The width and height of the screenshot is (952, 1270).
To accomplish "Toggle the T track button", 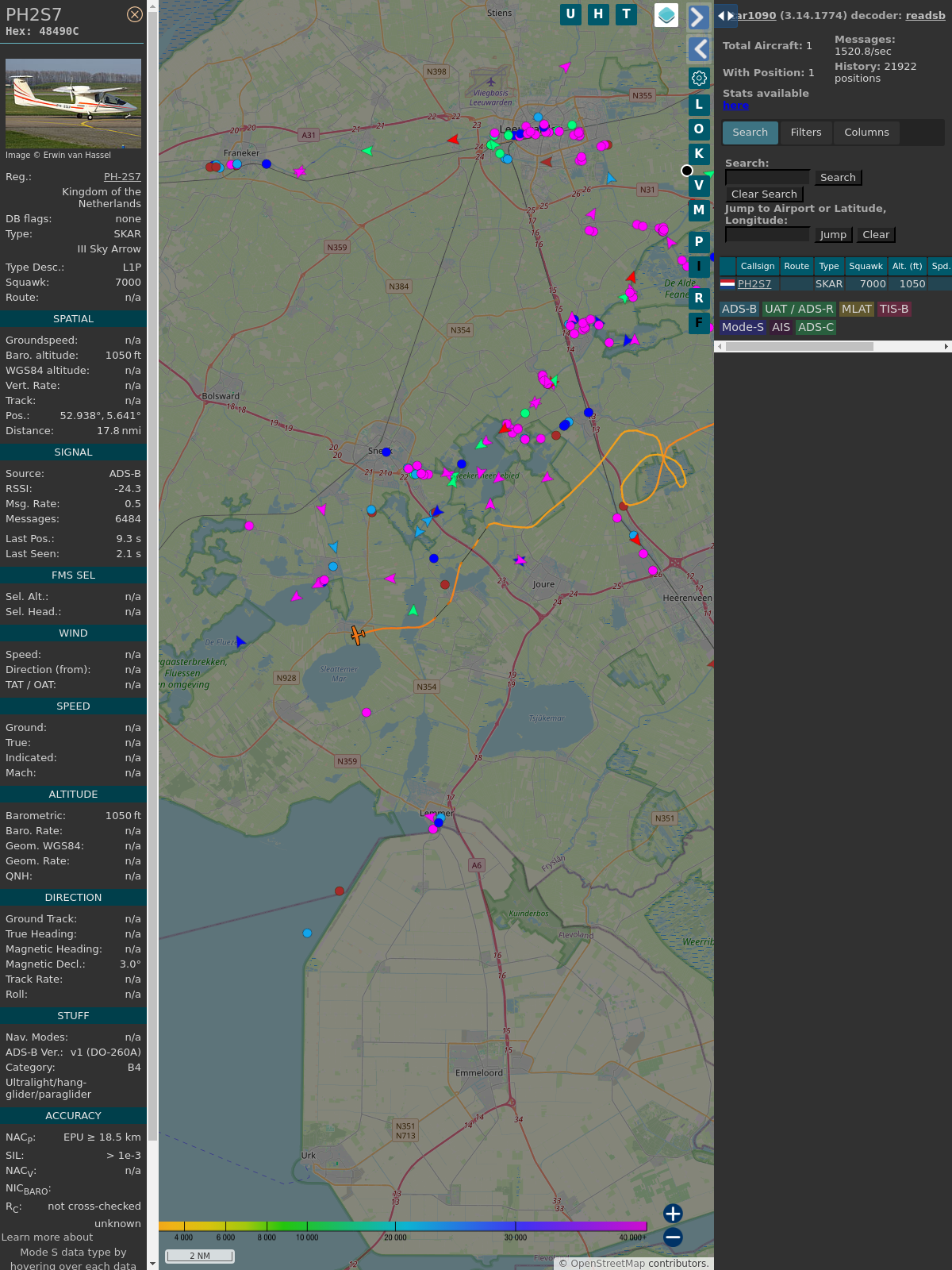I will tap(627, 14).
